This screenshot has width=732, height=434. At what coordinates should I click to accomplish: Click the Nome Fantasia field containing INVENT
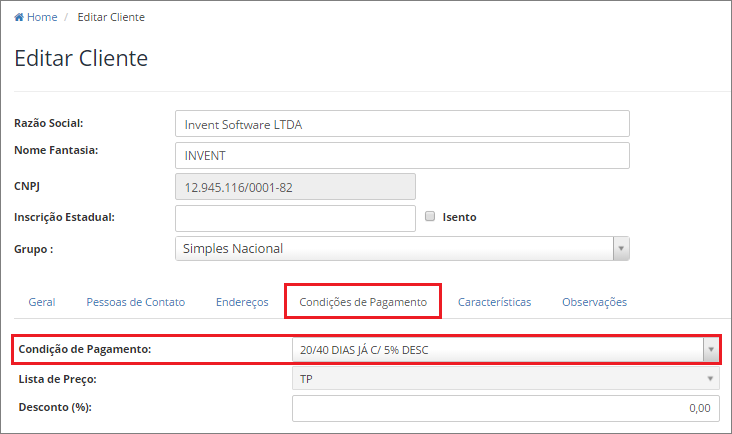[402, 155]
